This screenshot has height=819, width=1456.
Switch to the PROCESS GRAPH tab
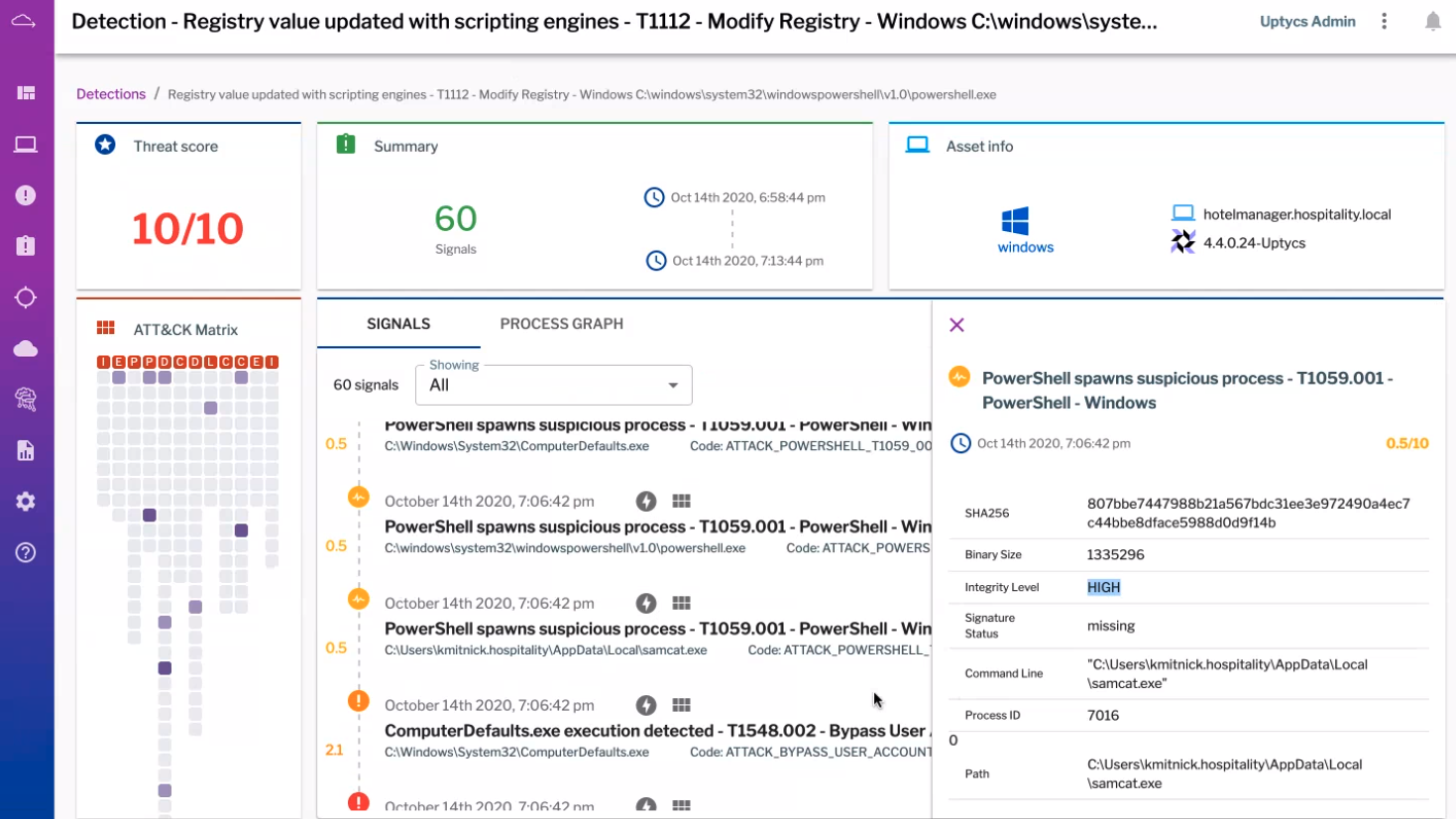562,324
